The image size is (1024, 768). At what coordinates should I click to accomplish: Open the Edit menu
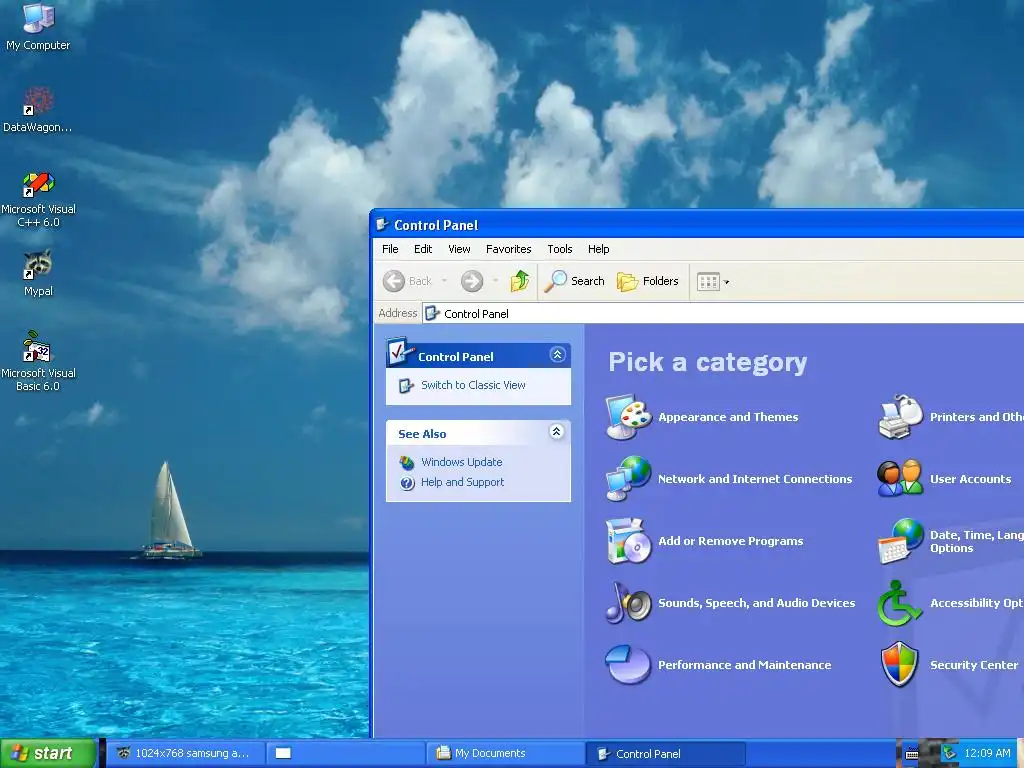pyautogui.click(x=423, y=249)
